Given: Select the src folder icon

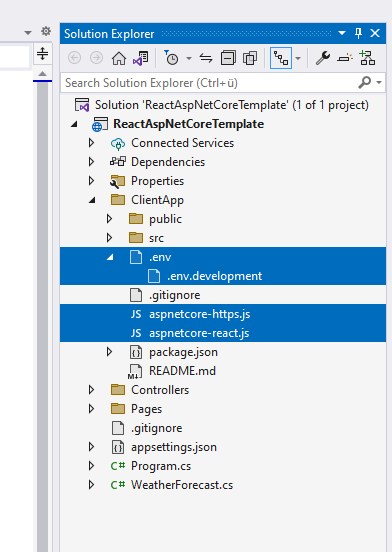Looking at the screenshot, I should pyautogui.click(x=136, y=238).
